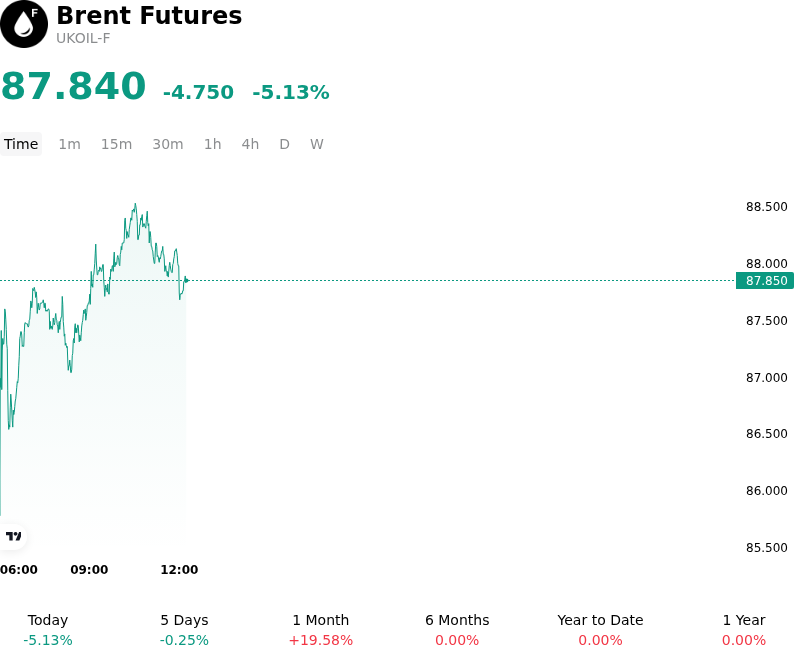Image resolution: width=800 pixels, height=660 pixels.
Task: Select the 1m time interval
Action: pos(69,144)
